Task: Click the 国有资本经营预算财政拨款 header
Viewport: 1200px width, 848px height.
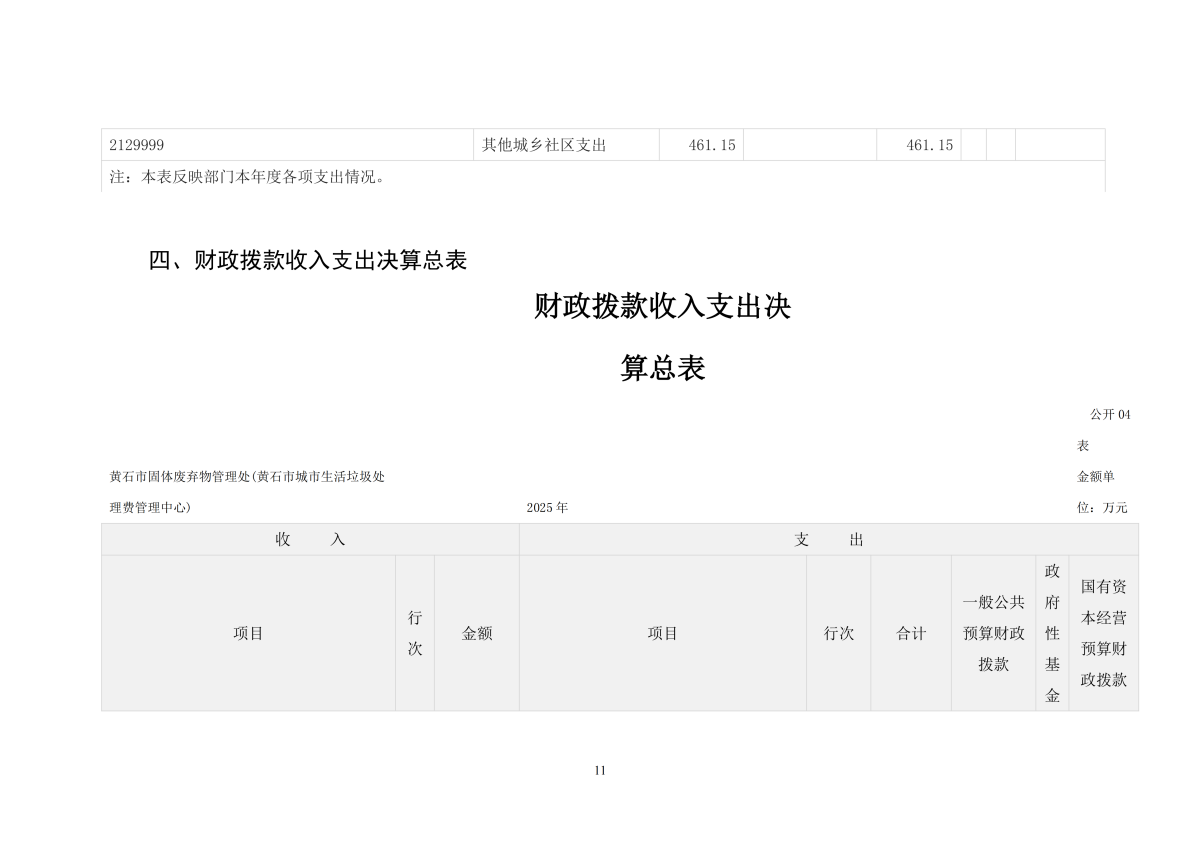Action: (x=1104, y=634)
